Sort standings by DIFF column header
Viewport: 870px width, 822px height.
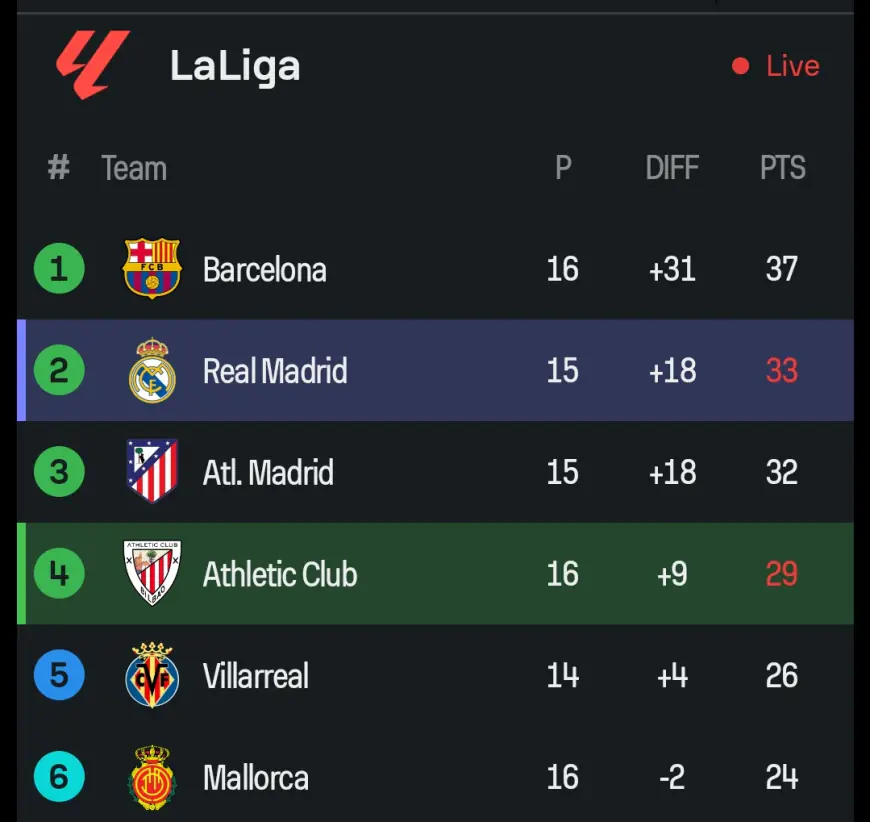(672, 168)
